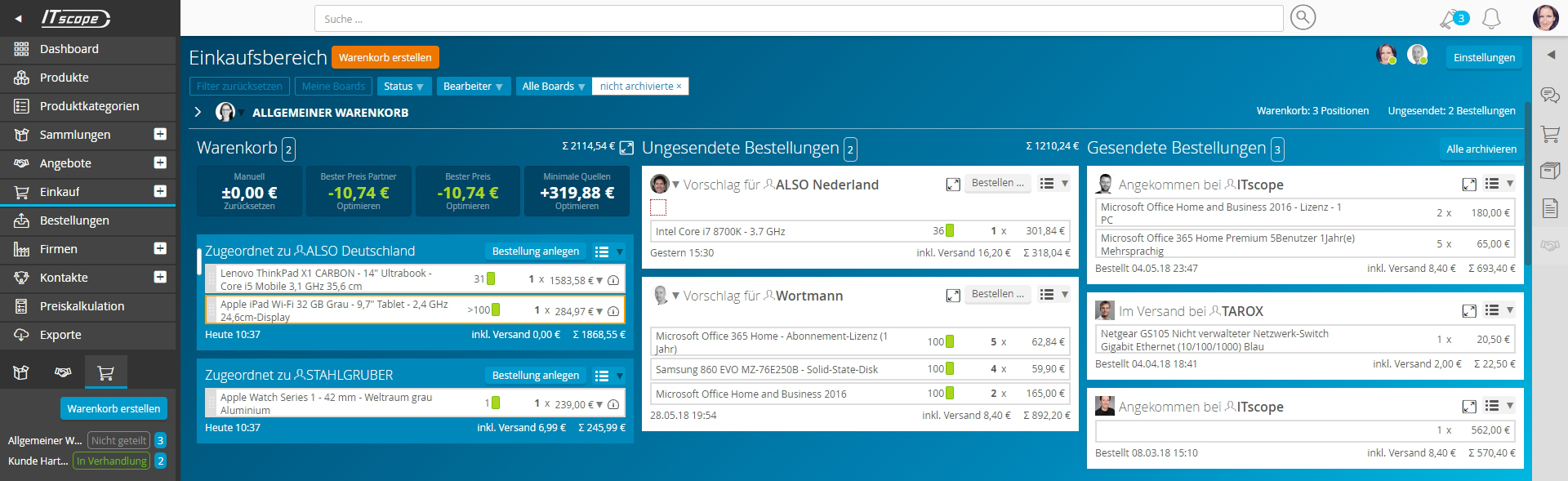Click into the Suche search field
This screenshot has width=1568, height=481.
pyautogui.click(x=797, y=19)
